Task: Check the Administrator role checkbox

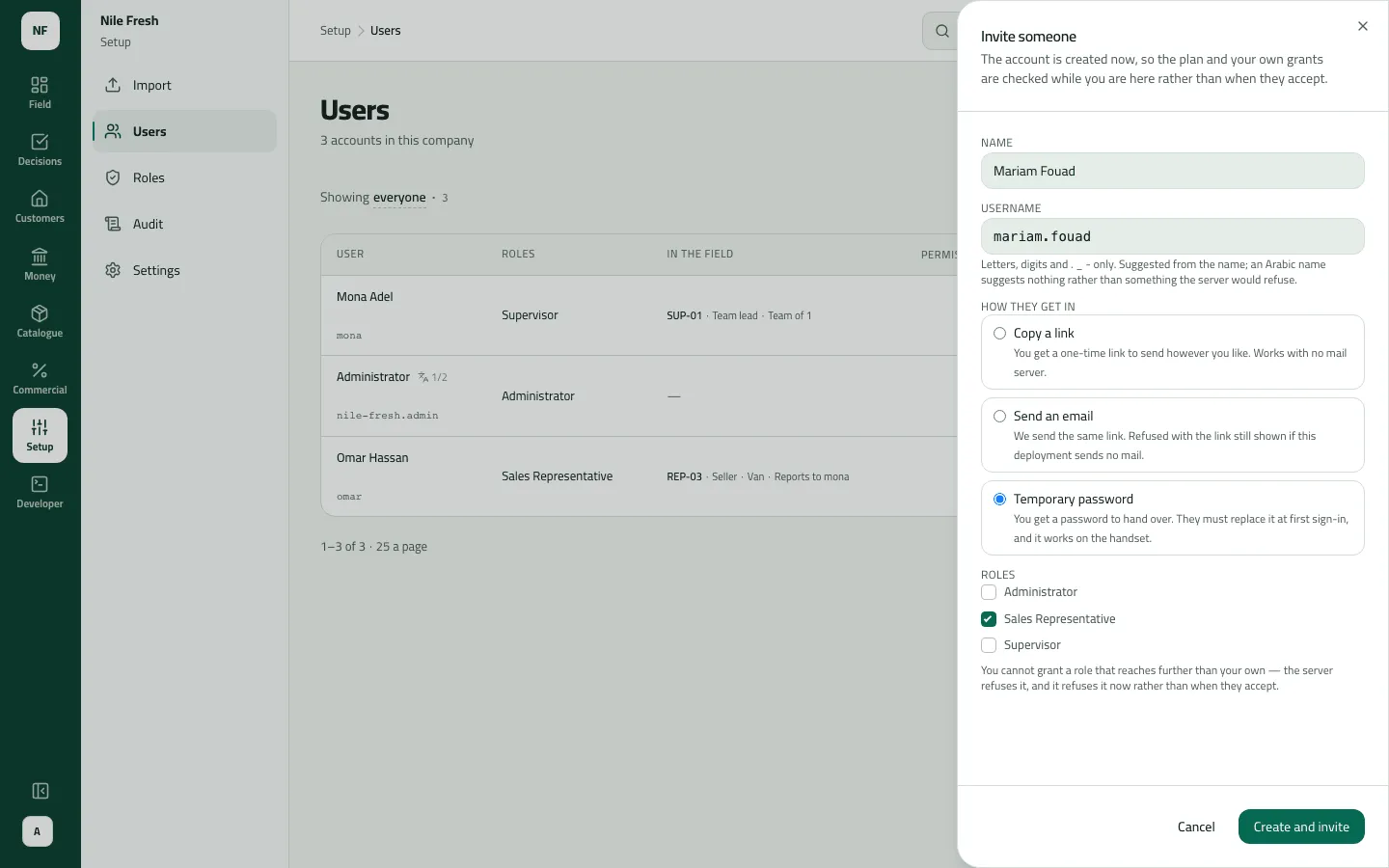Action: 989,592
